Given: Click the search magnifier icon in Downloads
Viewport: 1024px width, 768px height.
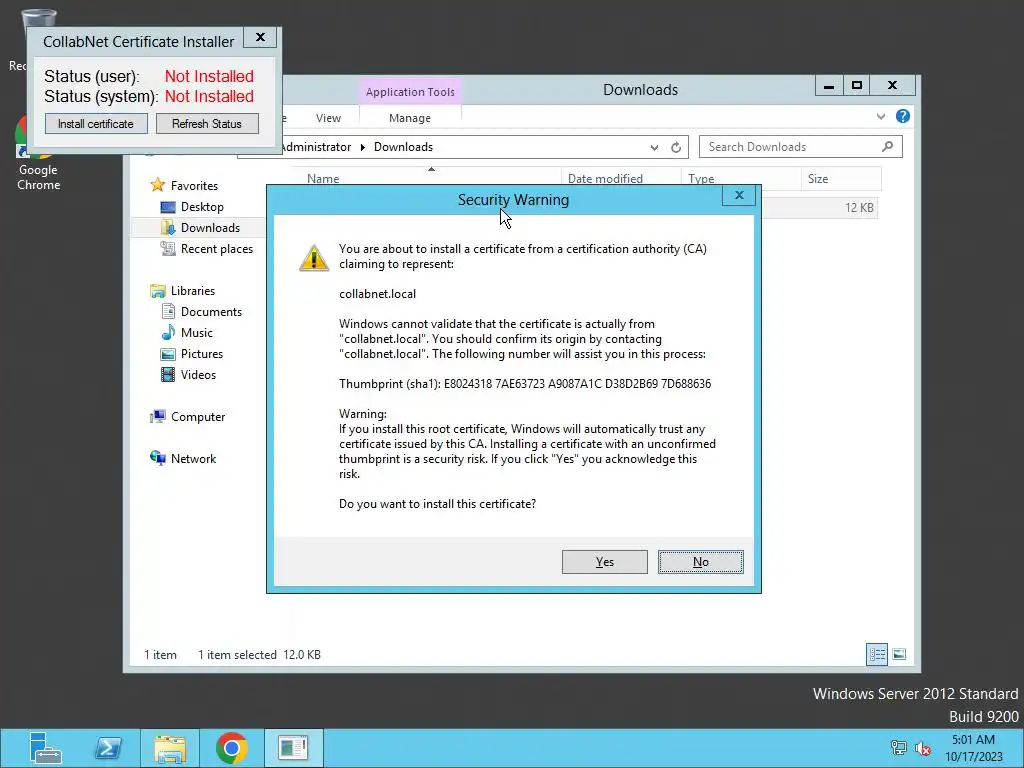Looking at the screenshot, I should tap(887, 147).
